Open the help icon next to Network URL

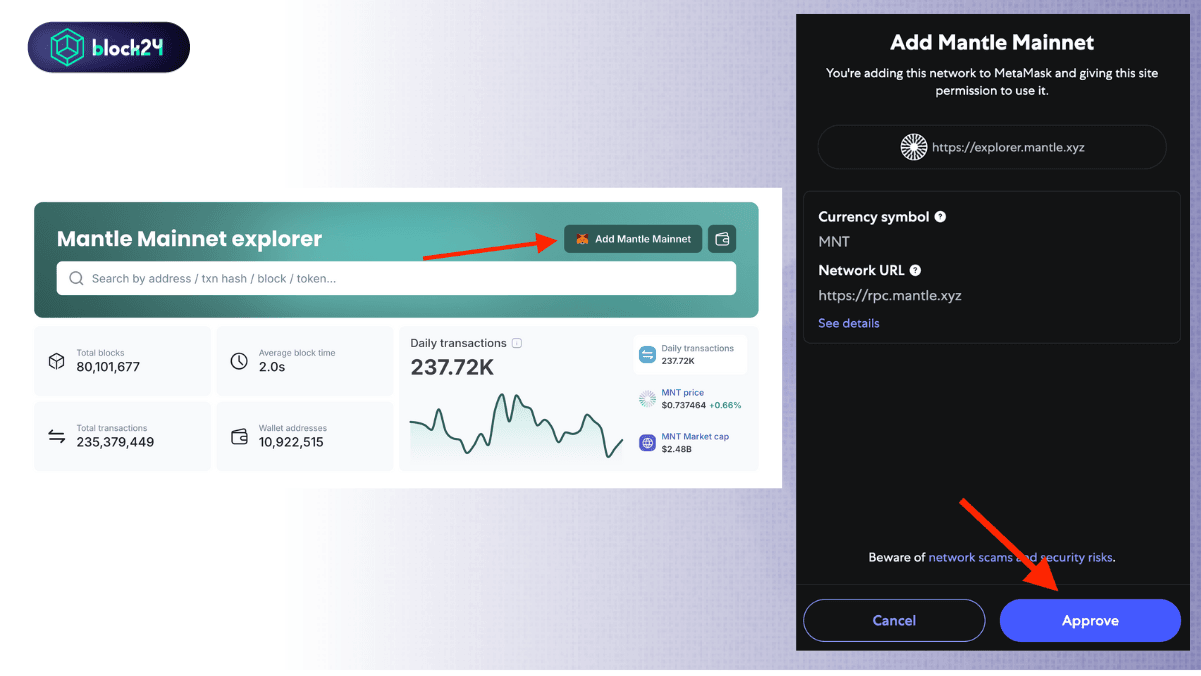pos(915,270)
